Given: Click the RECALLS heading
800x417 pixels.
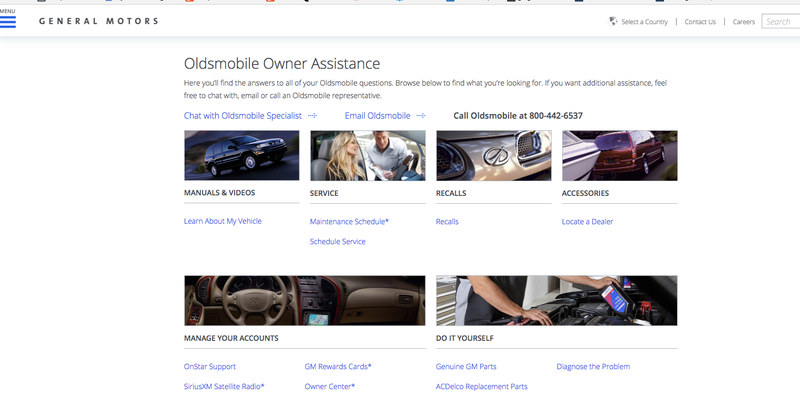Looking at the screenshot, I should tap(451, 193).
